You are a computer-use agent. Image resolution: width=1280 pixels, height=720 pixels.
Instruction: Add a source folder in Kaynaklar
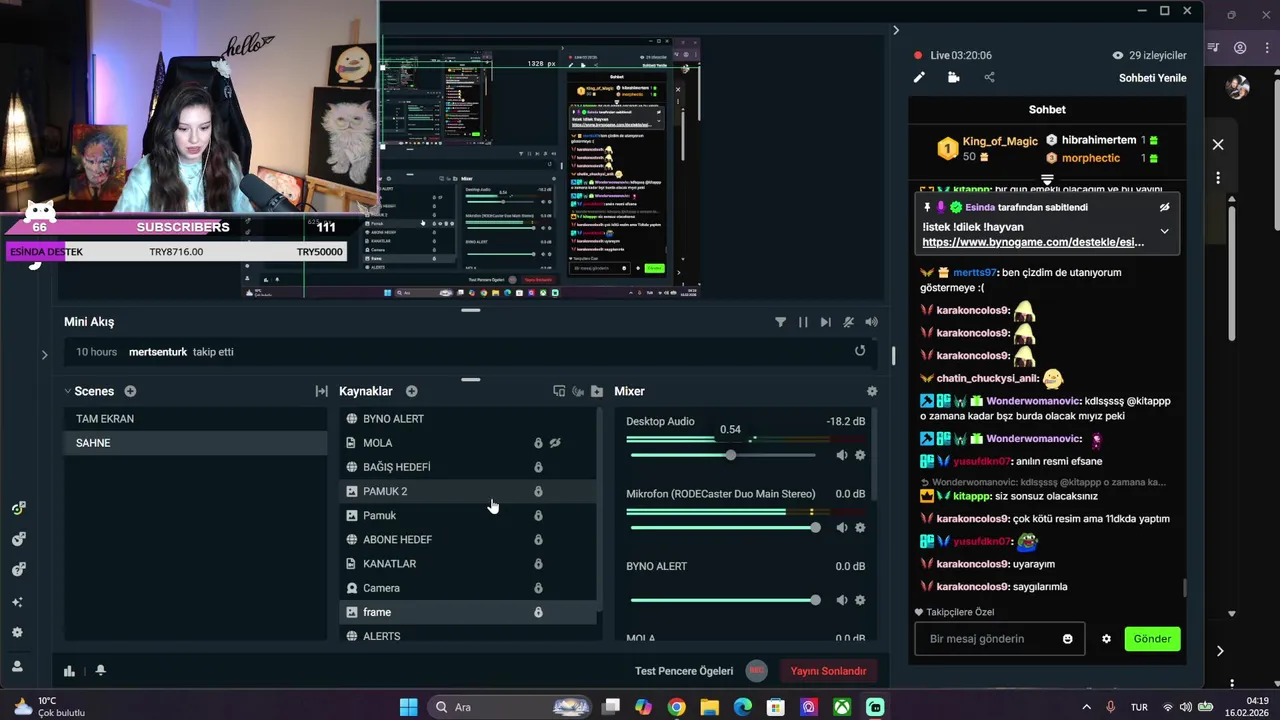(597, 391)
